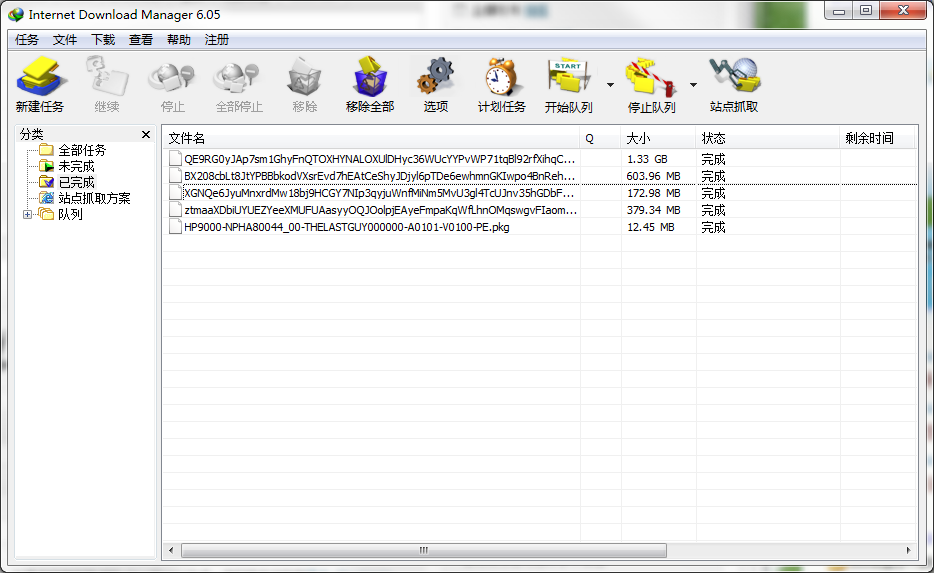
Task: Click the scrollbar right arrow
Action: [908, 550]
